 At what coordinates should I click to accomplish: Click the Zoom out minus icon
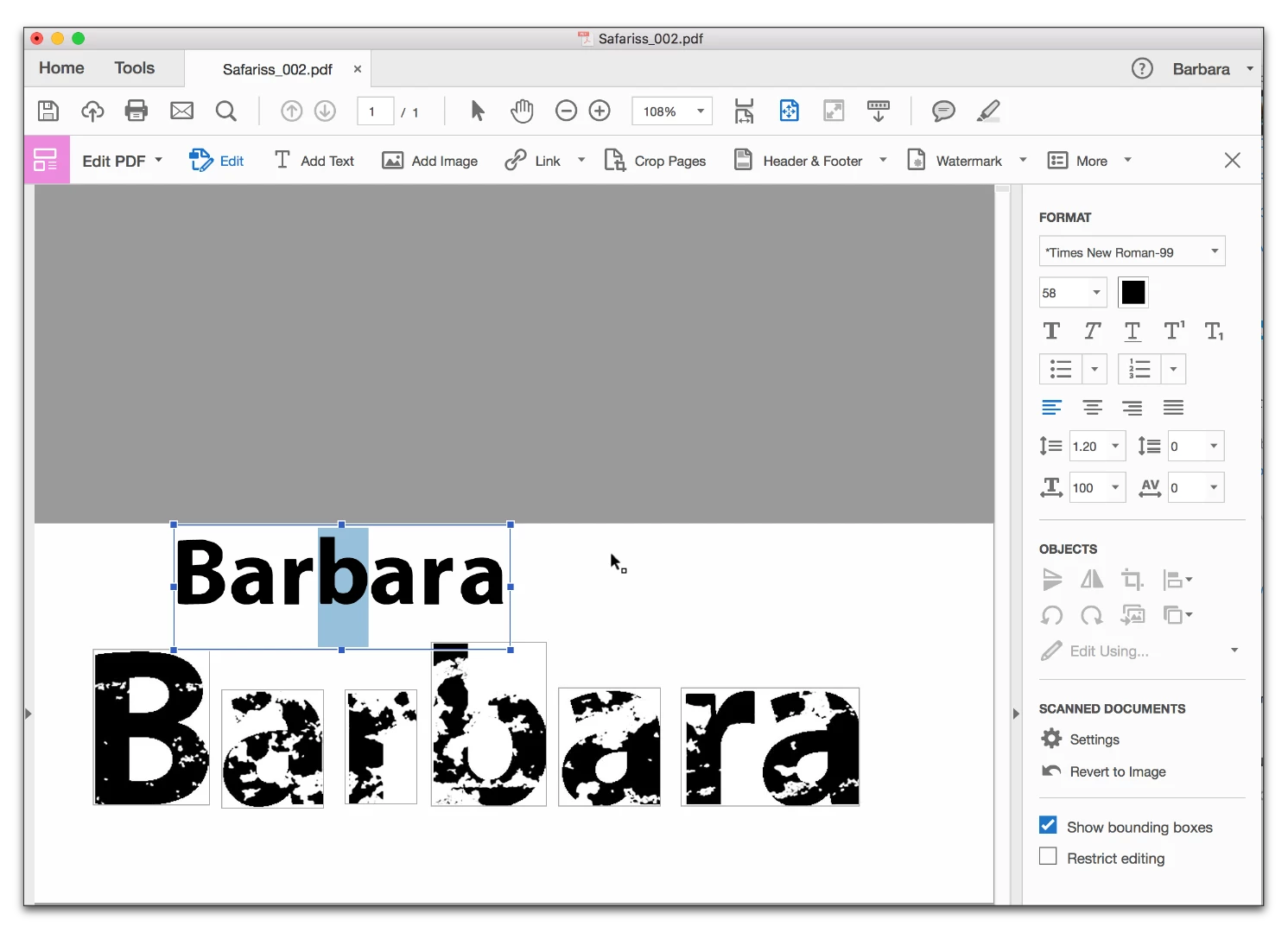pyautogui.click(x=566, y=111)
